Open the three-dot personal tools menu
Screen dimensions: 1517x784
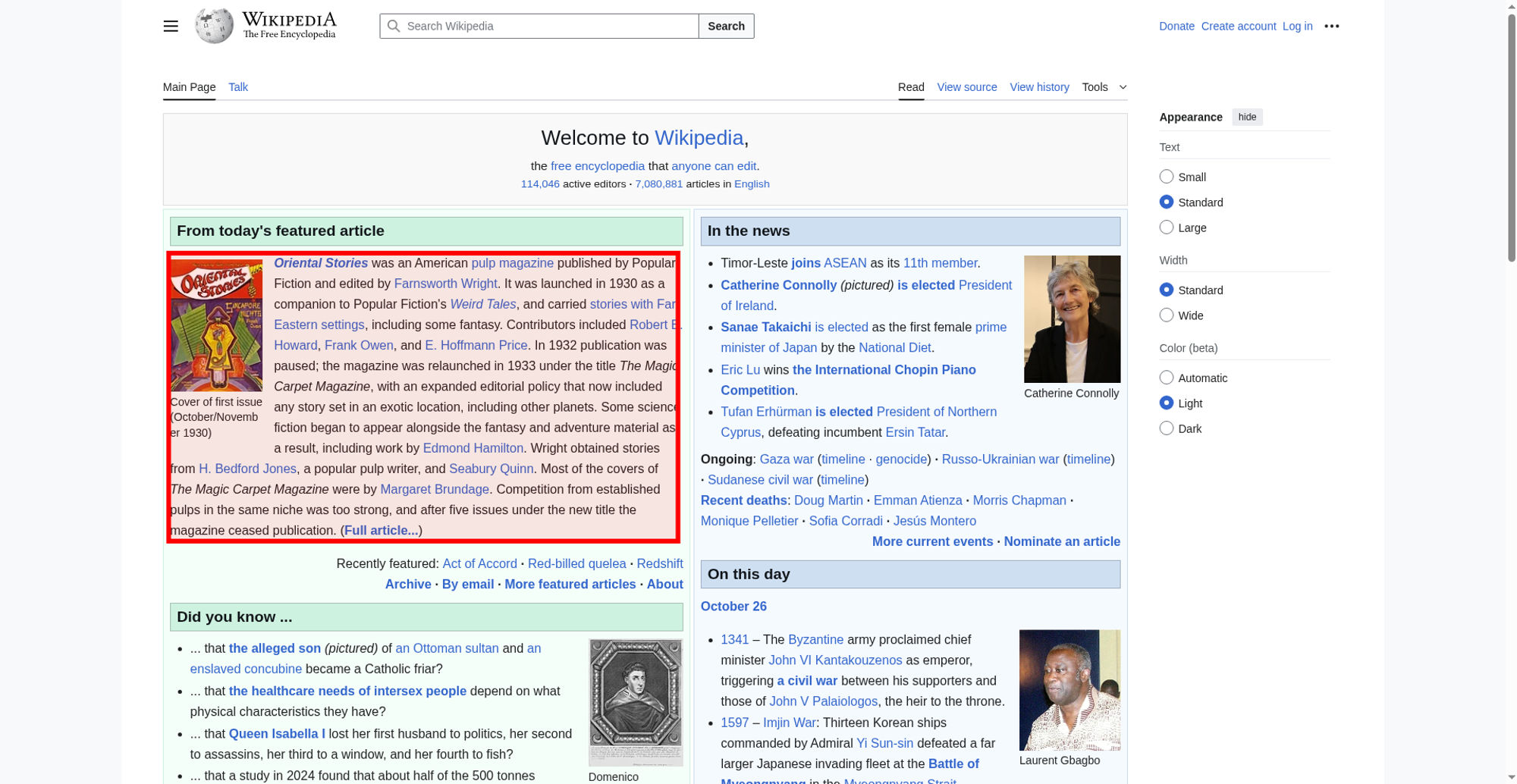click(1331, 27)
